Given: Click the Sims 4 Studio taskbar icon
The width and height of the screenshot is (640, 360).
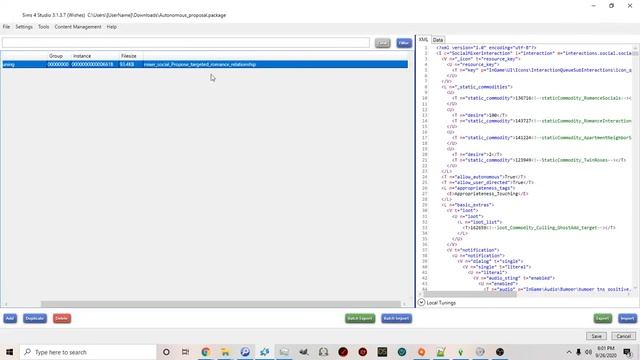Looking at the screenshot, I should (x=264, y=352).
